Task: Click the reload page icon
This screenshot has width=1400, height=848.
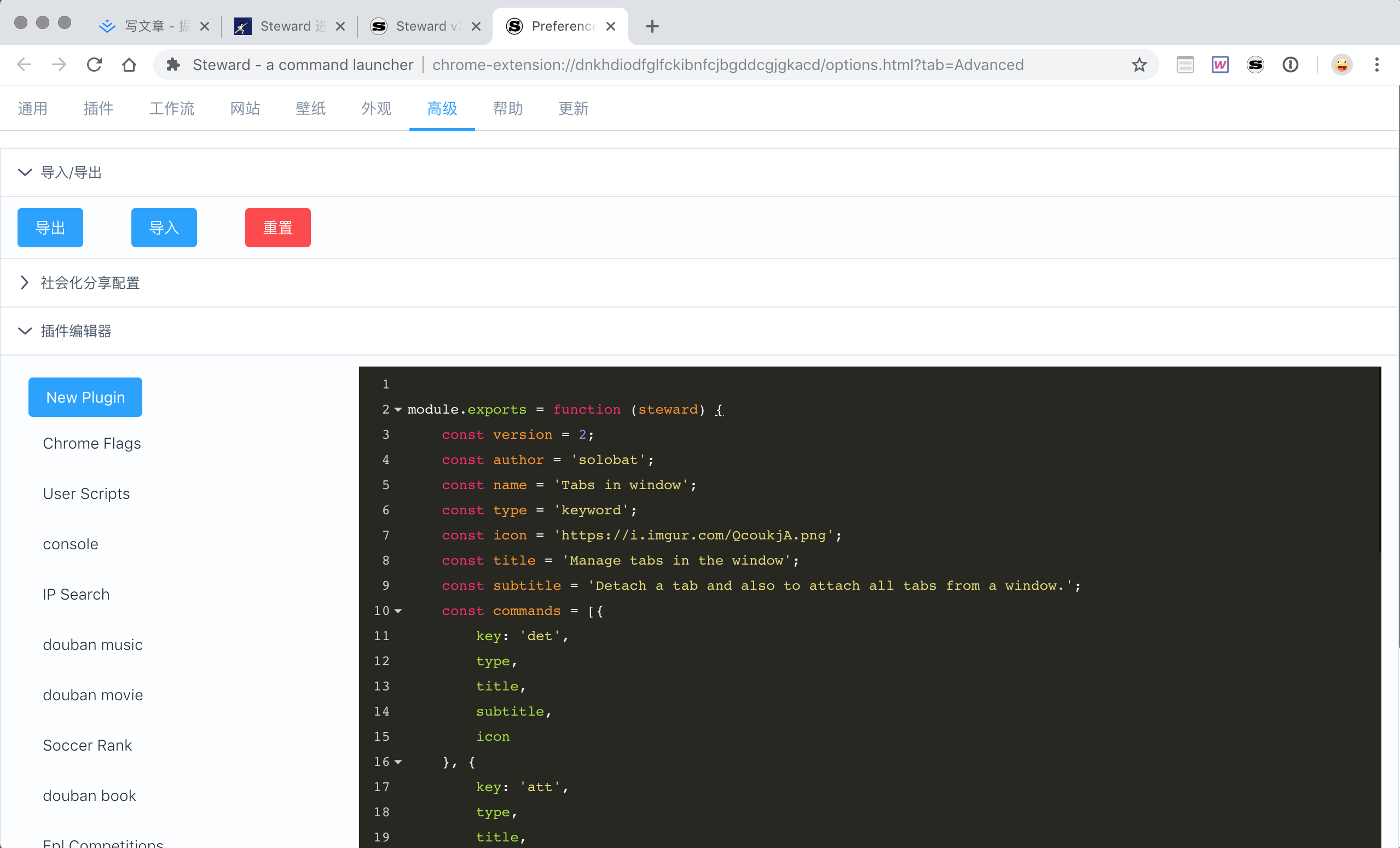Action: pyautogui.click(x=94, y=65)
